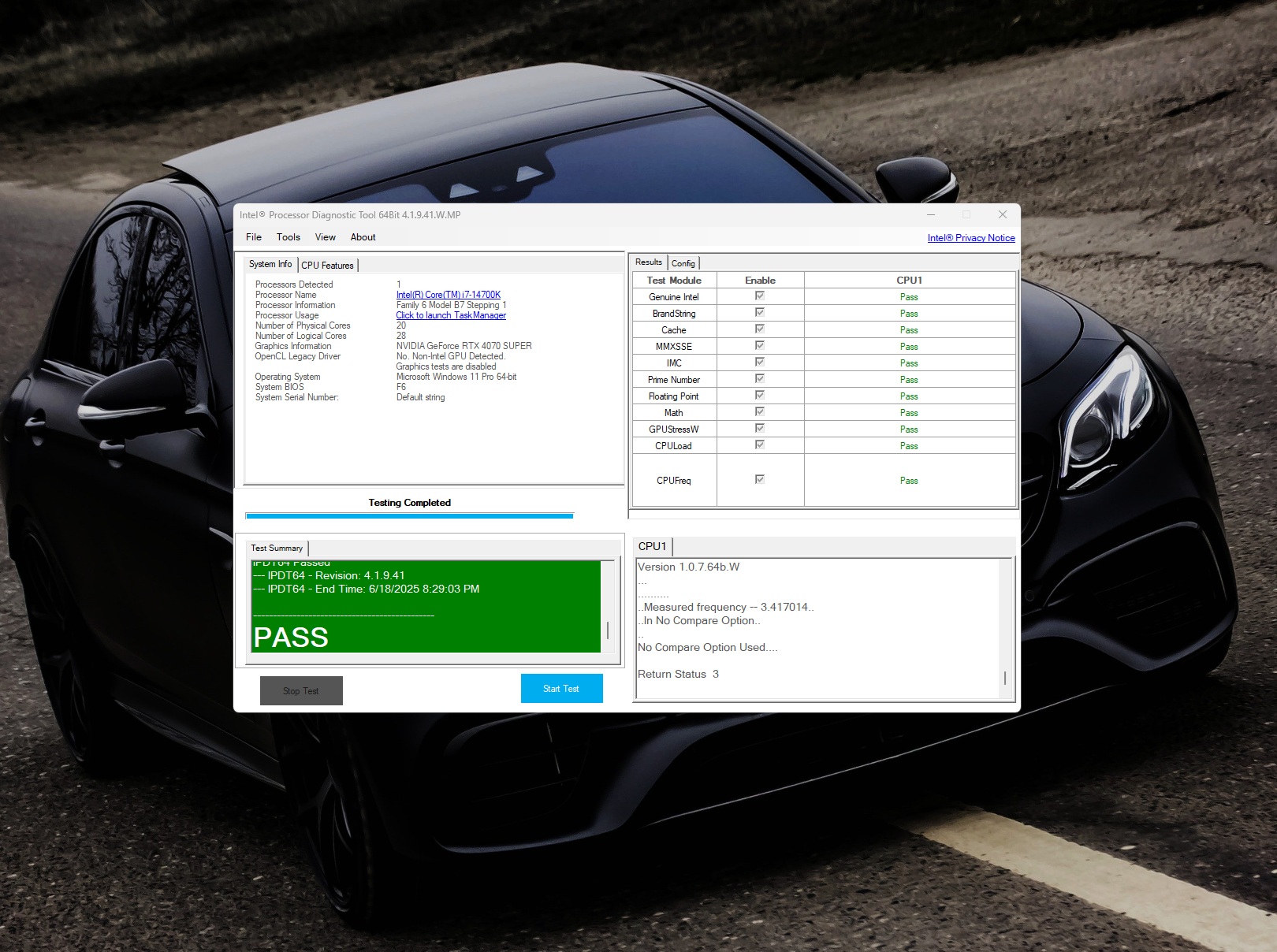The height and width of the screenshot is (952, 1277).
Task: Toggle the Cache test enable checkbox
Action: pyautogui.click(x=760, y=329)
